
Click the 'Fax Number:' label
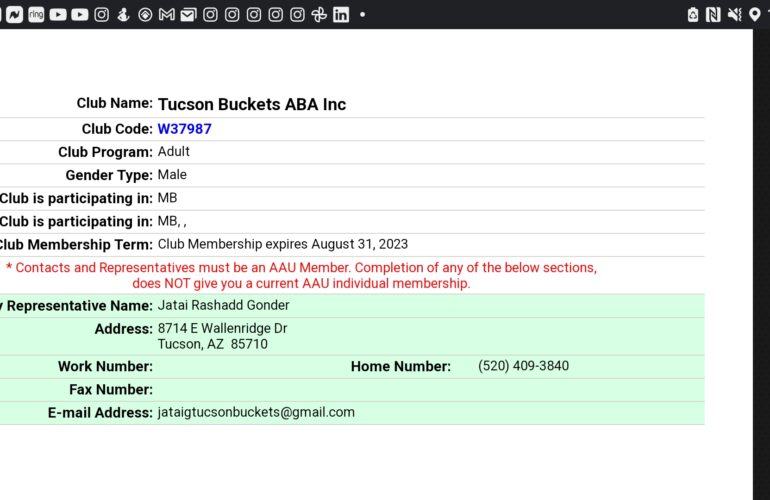111,389
